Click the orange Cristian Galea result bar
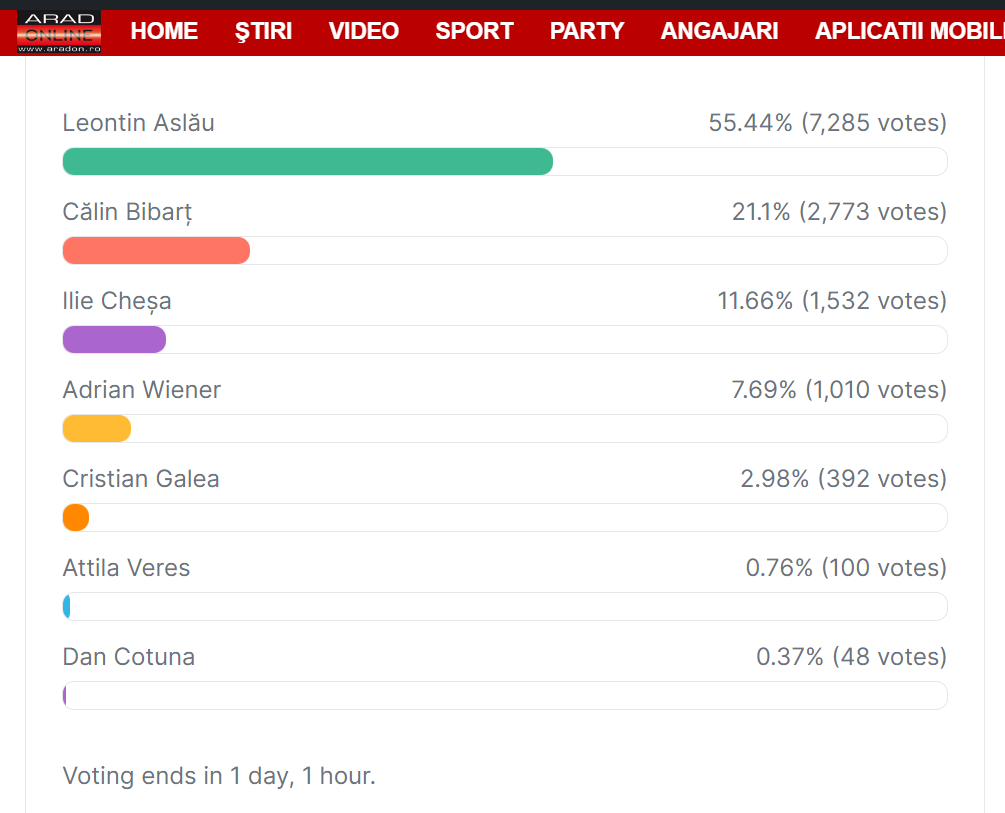Image resolution: width=1005 pixels, height=813 pixels. pyautogui.click(x=76, y=518)
